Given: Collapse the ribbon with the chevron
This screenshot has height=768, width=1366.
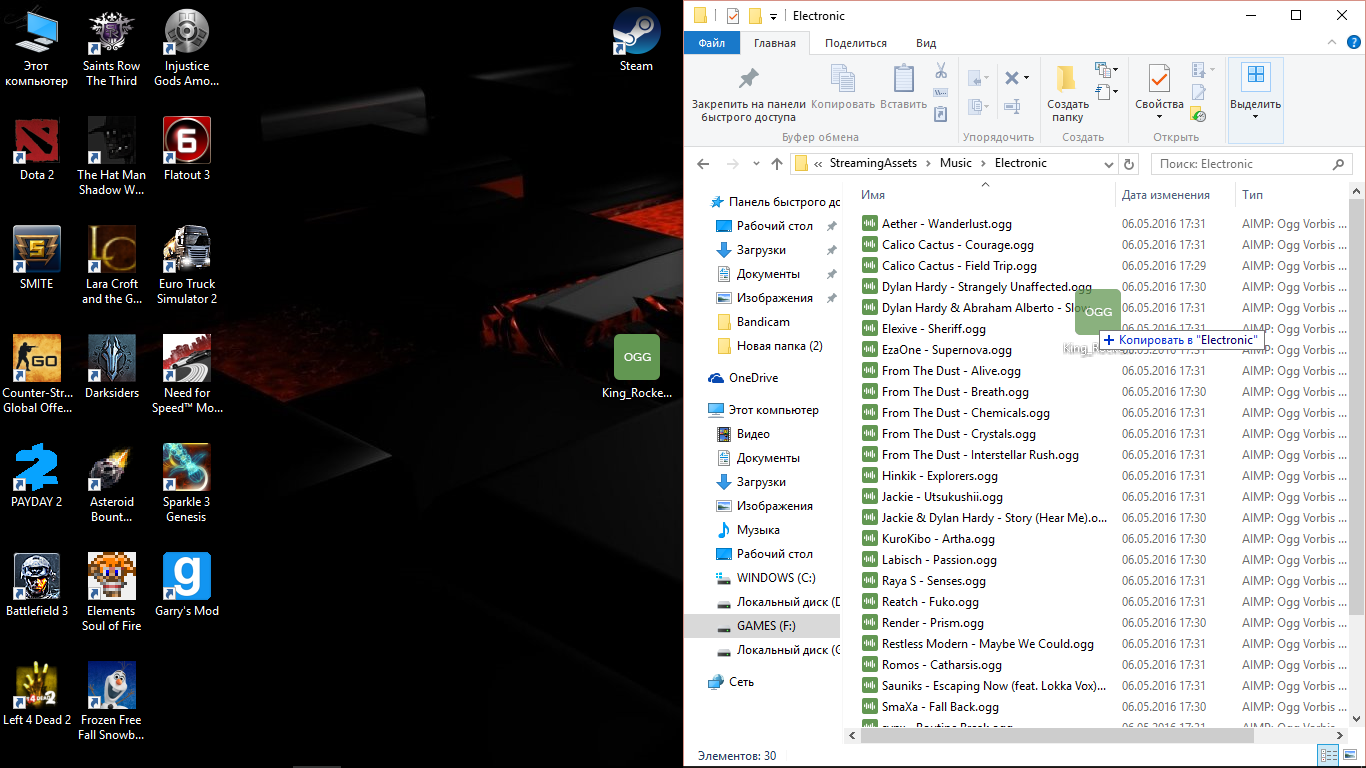Looking at the screenshot, I should click(1331, 43).
